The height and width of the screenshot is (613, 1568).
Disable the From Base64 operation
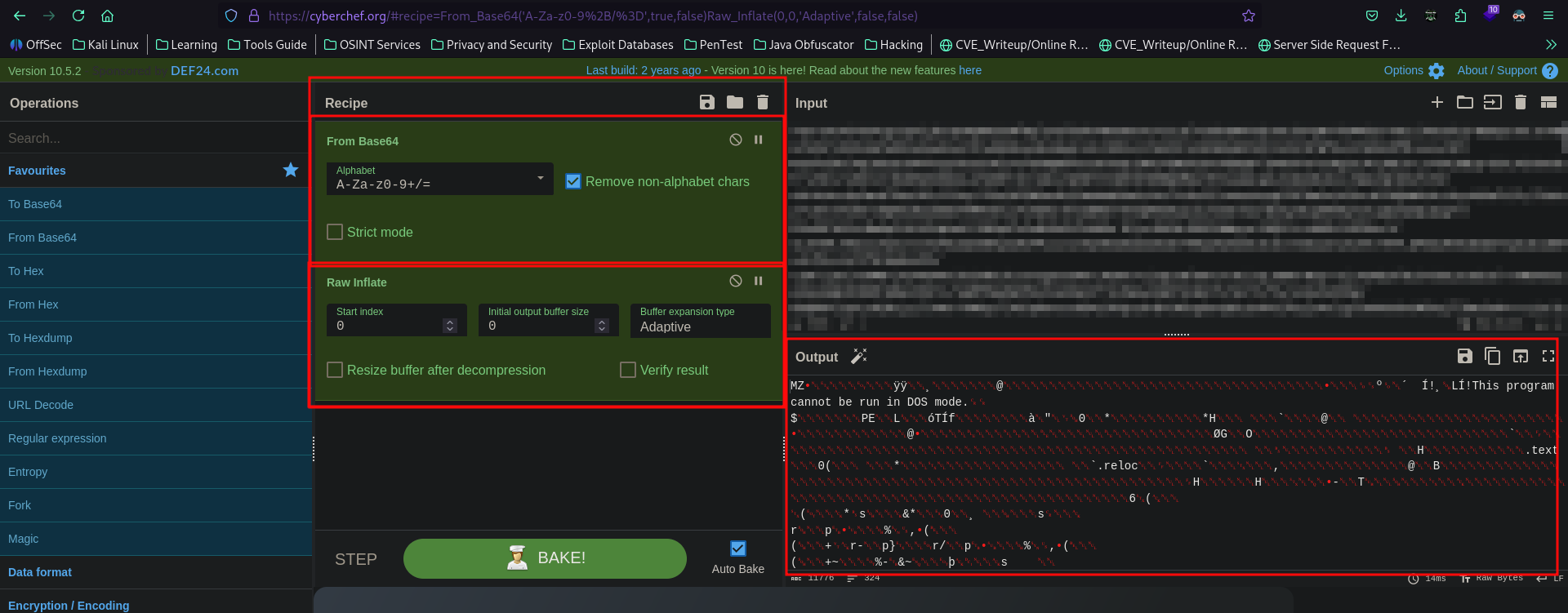pyautogui.click(x=736, y=140)
